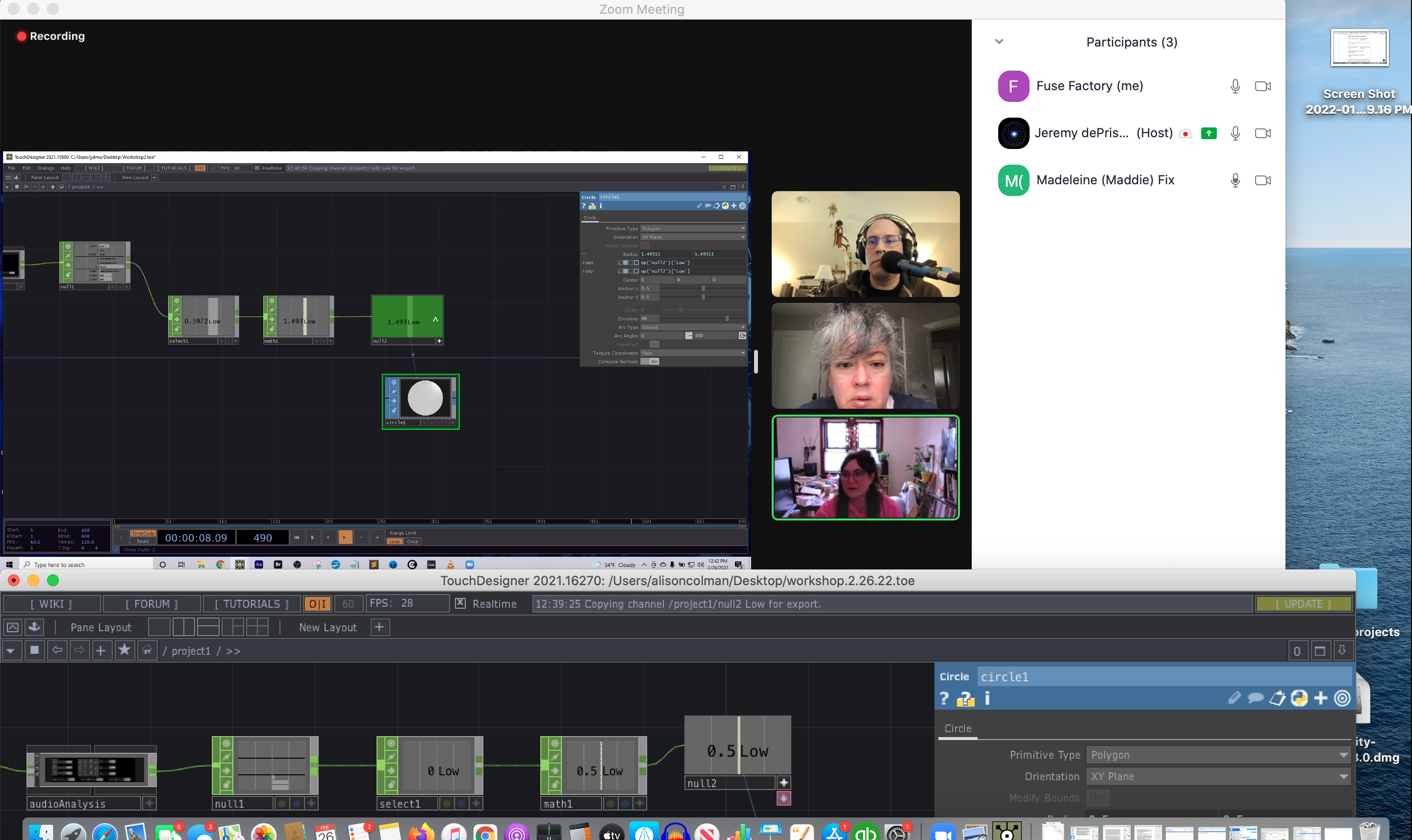The height and width of the screenshot is (840, 1412).
Task: Click the back arrow in the network path bar
Action: tap(57, 650)
